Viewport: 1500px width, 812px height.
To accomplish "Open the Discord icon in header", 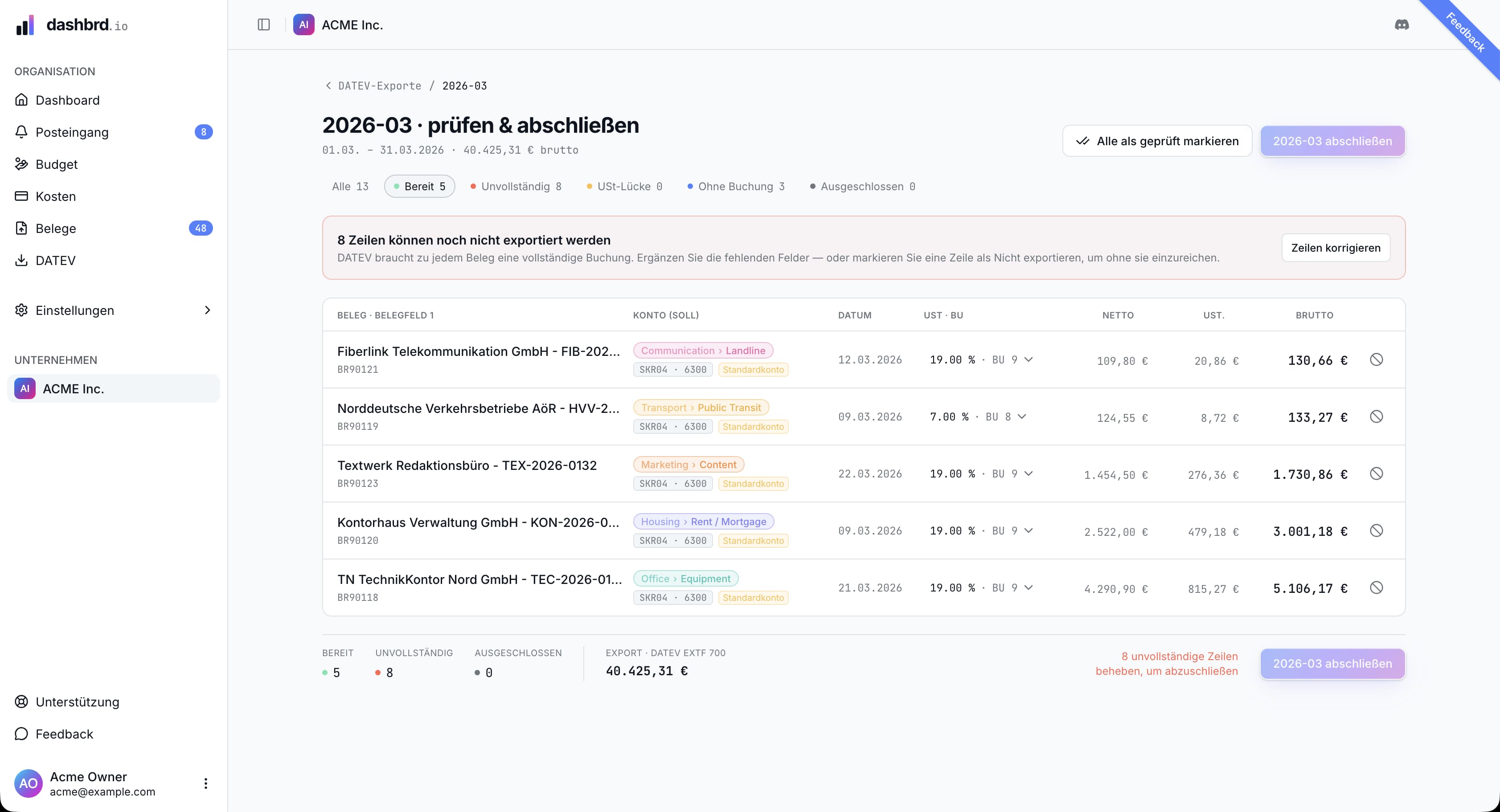I will (1402, 24).
